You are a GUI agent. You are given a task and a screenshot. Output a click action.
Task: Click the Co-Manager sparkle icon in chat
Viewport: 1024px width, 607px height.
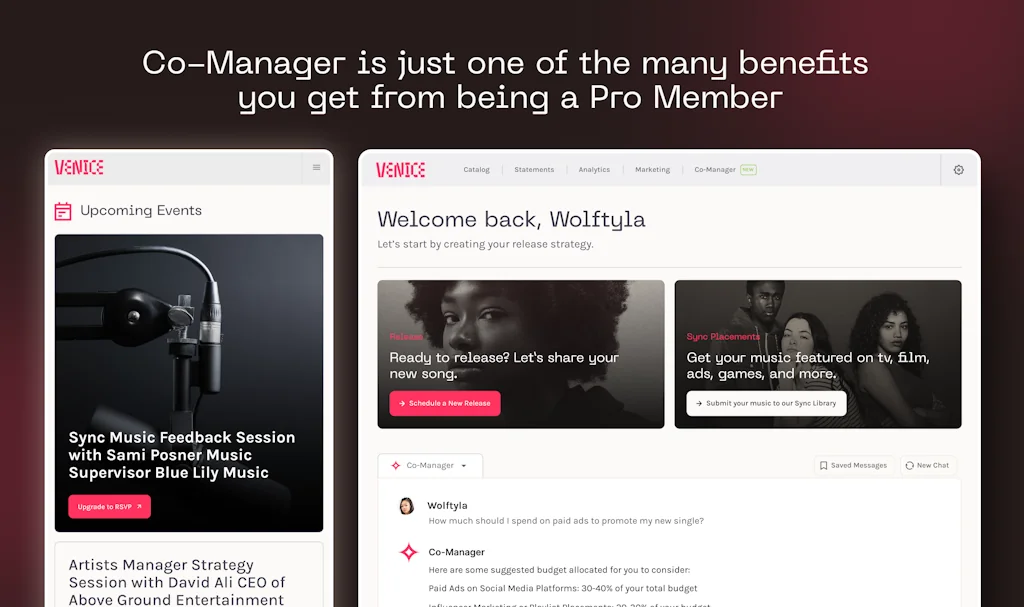tap(409, 552)
